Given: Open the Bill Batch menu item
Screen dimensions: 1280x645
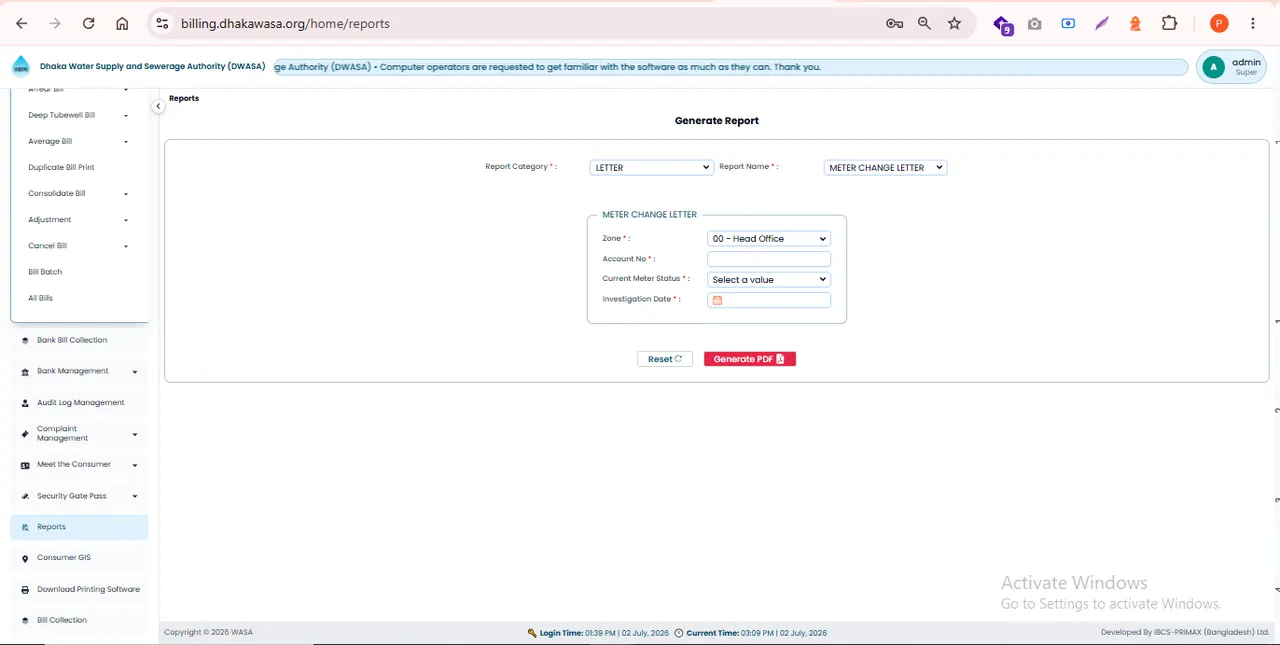Looking at the screenshot, I should tap(45, 272).
